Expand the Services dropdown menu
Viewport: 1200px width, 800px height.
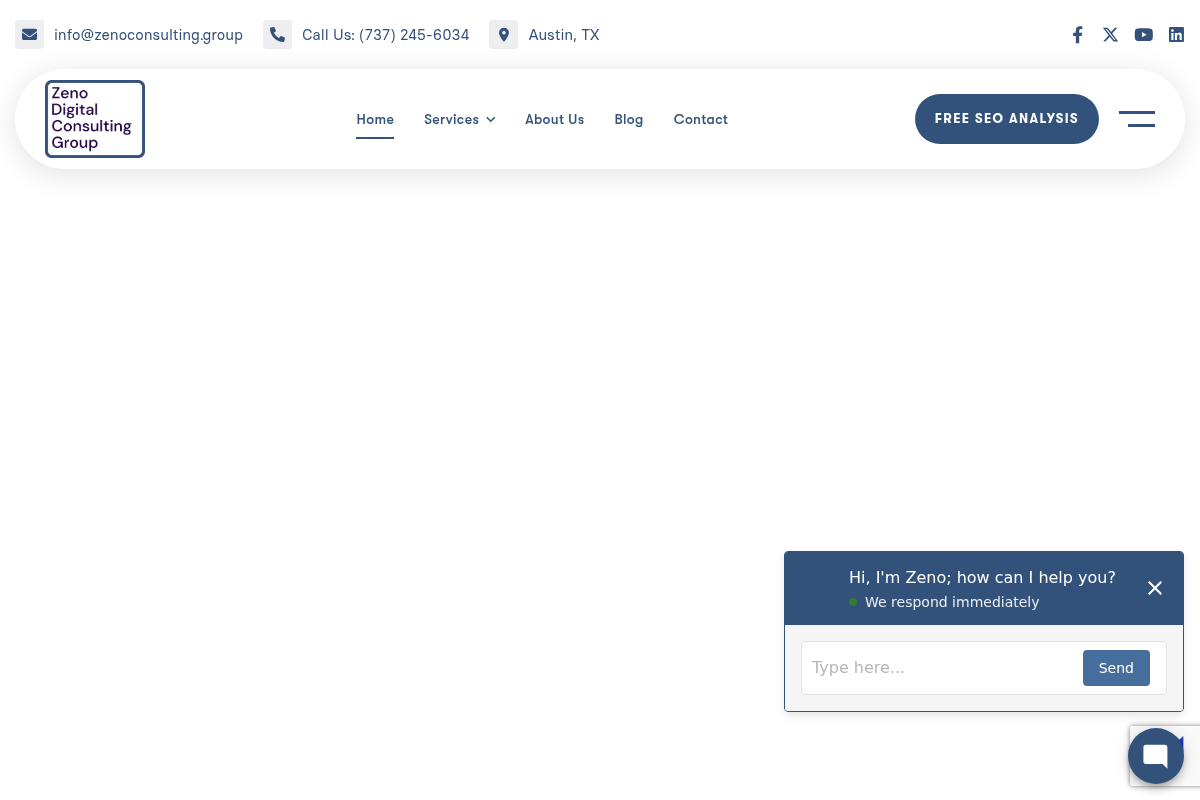[459, 119]
